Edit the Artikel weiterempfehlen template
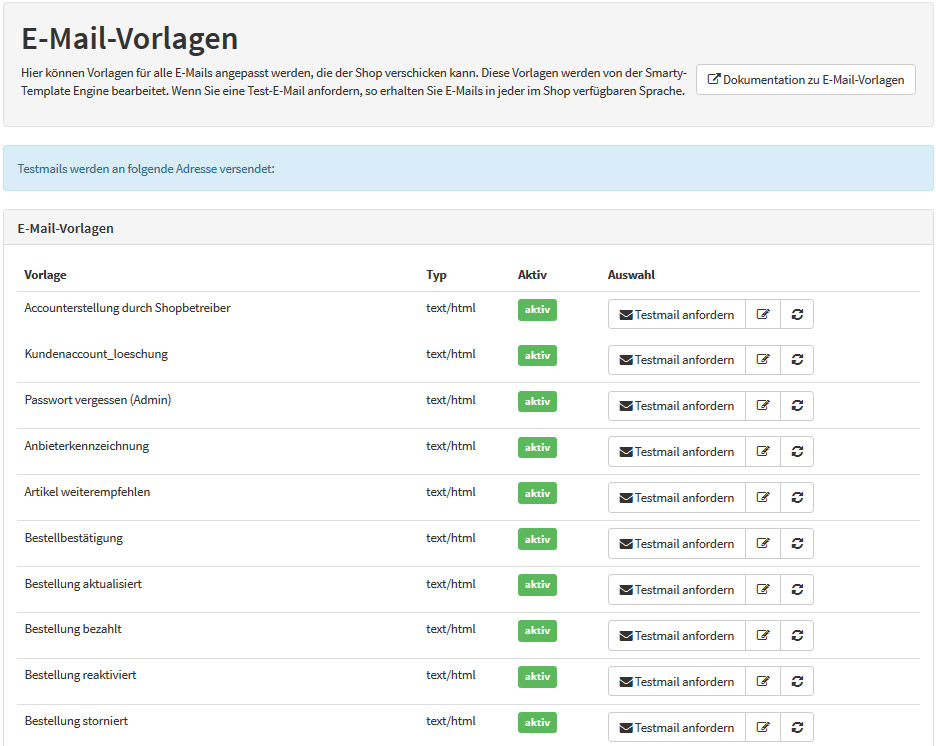 point(763,498)
